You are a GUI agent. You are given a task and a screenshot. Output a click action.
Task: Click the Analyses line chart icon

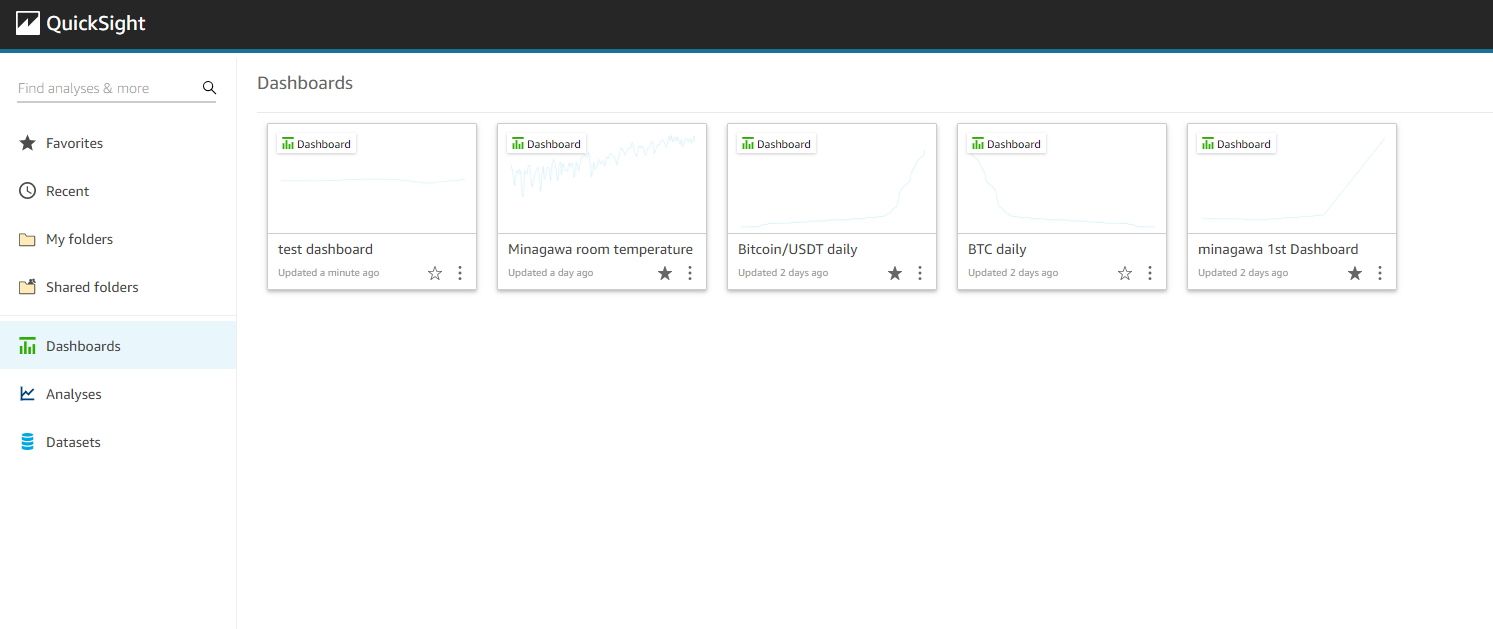28,394
